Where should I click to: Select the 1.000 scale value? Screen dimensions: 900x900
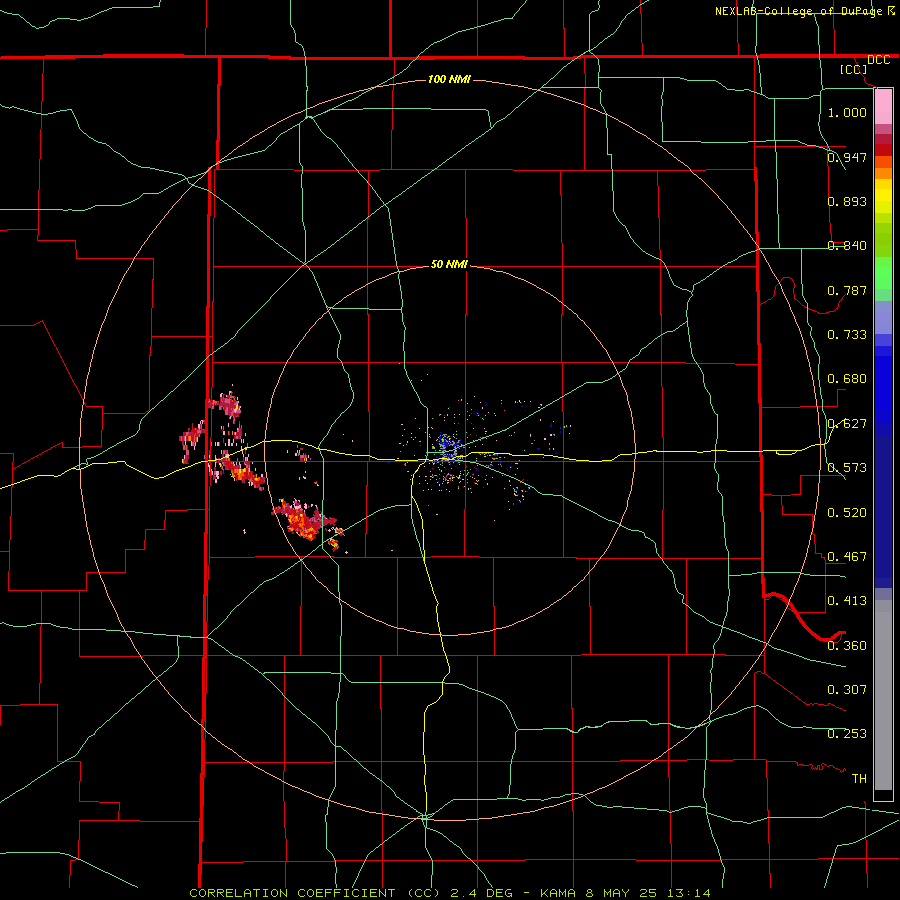click(847, 112)
